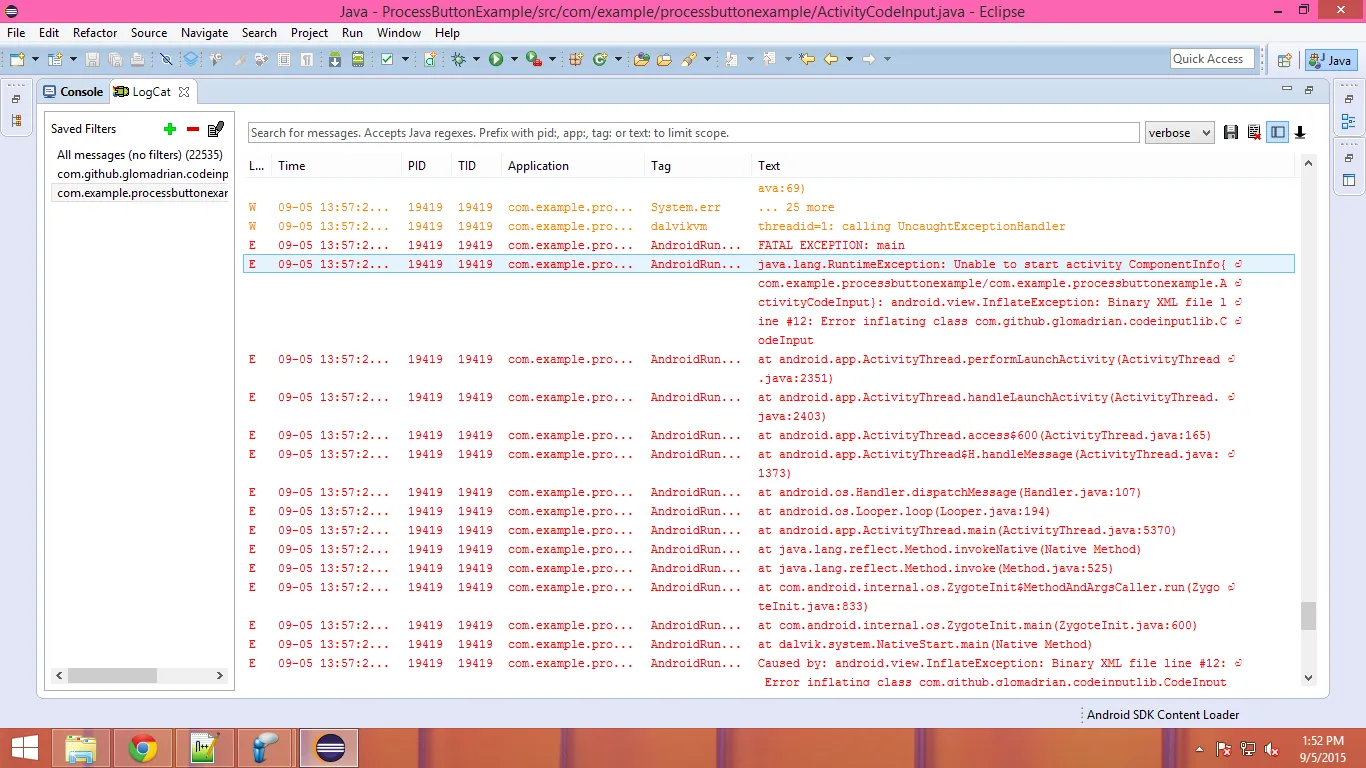Screen dimensions: 1366x768
Task: Click the Outline view icon on right trim
Action: point(1349,122)
